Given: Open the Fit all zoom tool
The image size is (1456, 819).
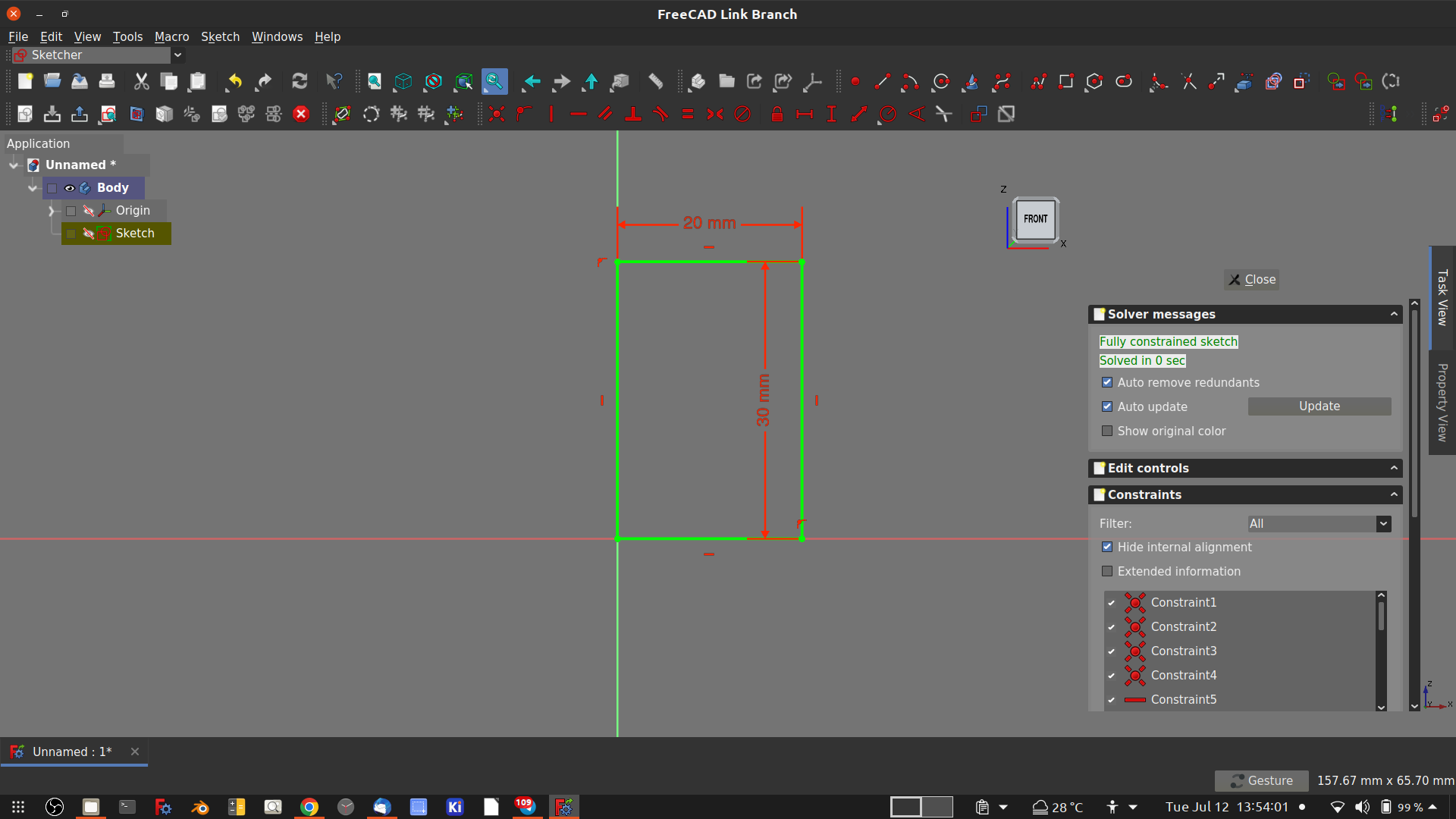Looking at the screenshot, I should [x=373, y=81].
